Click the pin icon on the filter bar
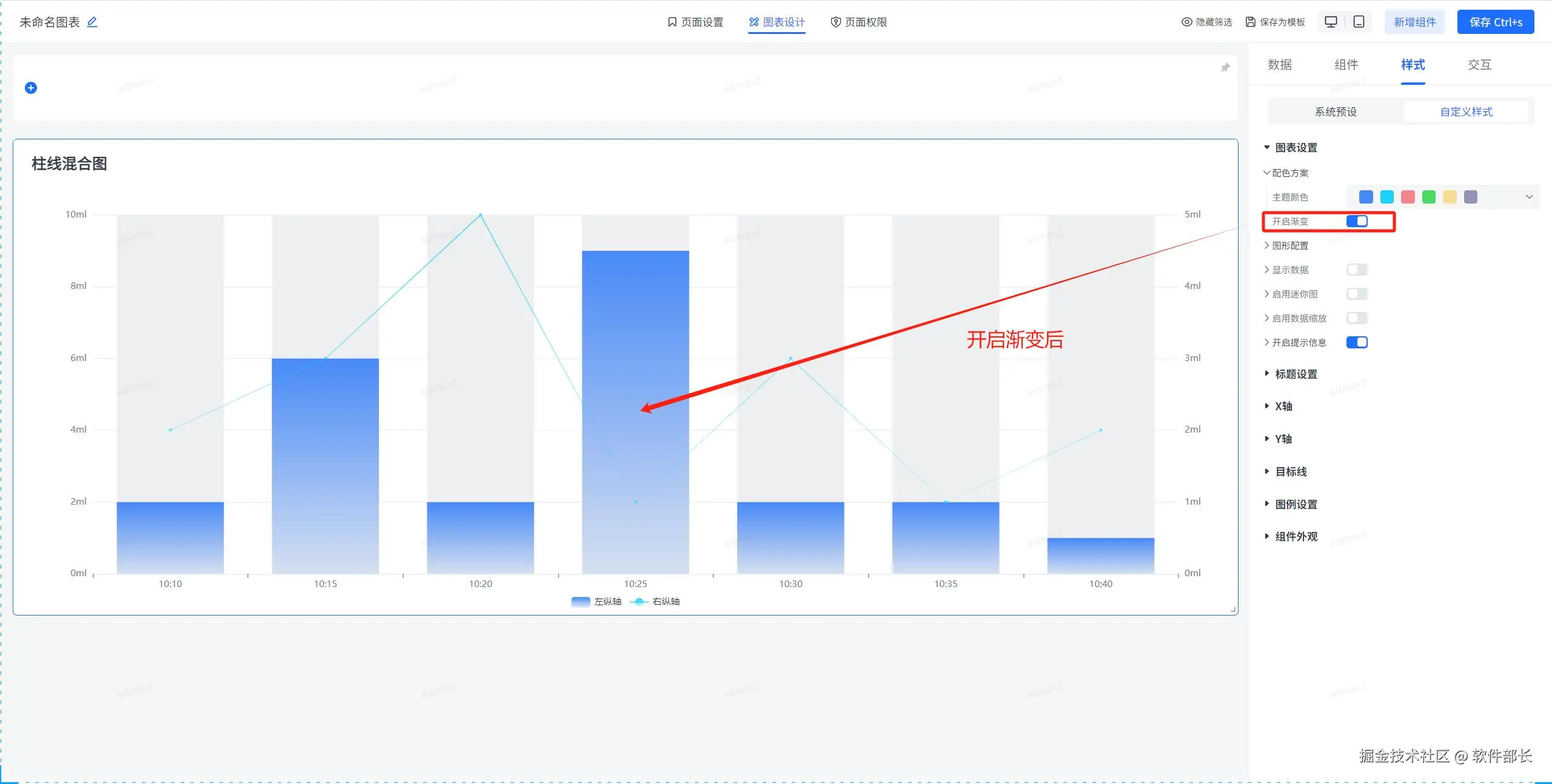 pos(1225,67)
